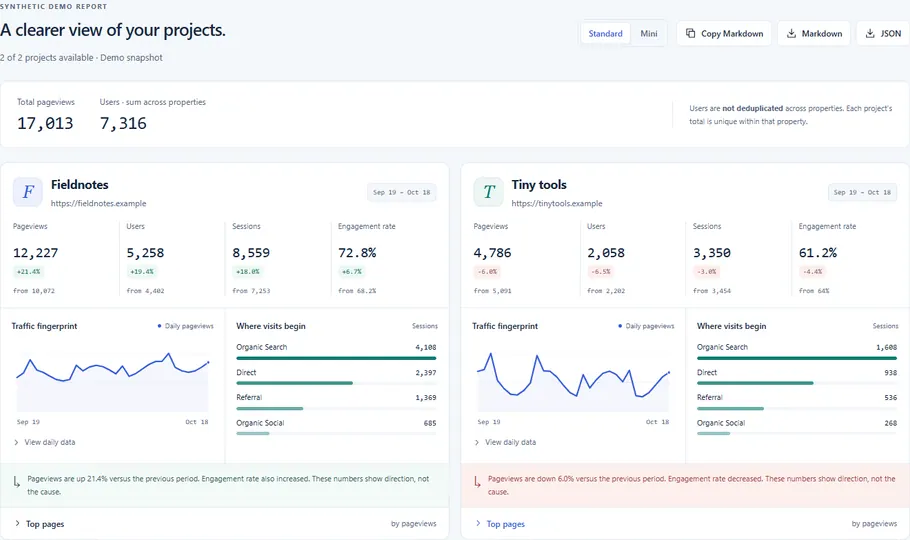This screenshot has height=540, width=910.
Task: Click the Fieldnotes F logo icon
Action: tap(28, 192)
